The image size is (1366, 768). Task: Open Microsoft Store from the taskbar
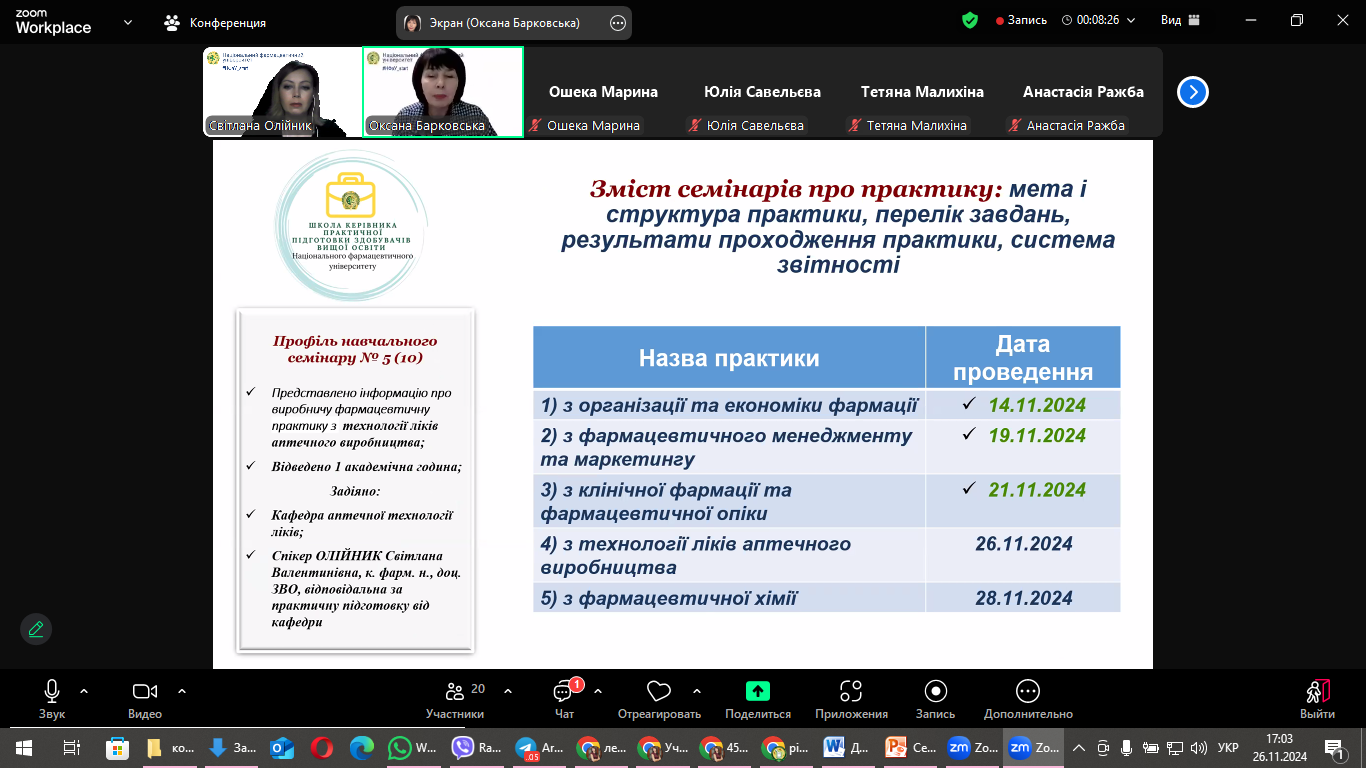(117, 747)
